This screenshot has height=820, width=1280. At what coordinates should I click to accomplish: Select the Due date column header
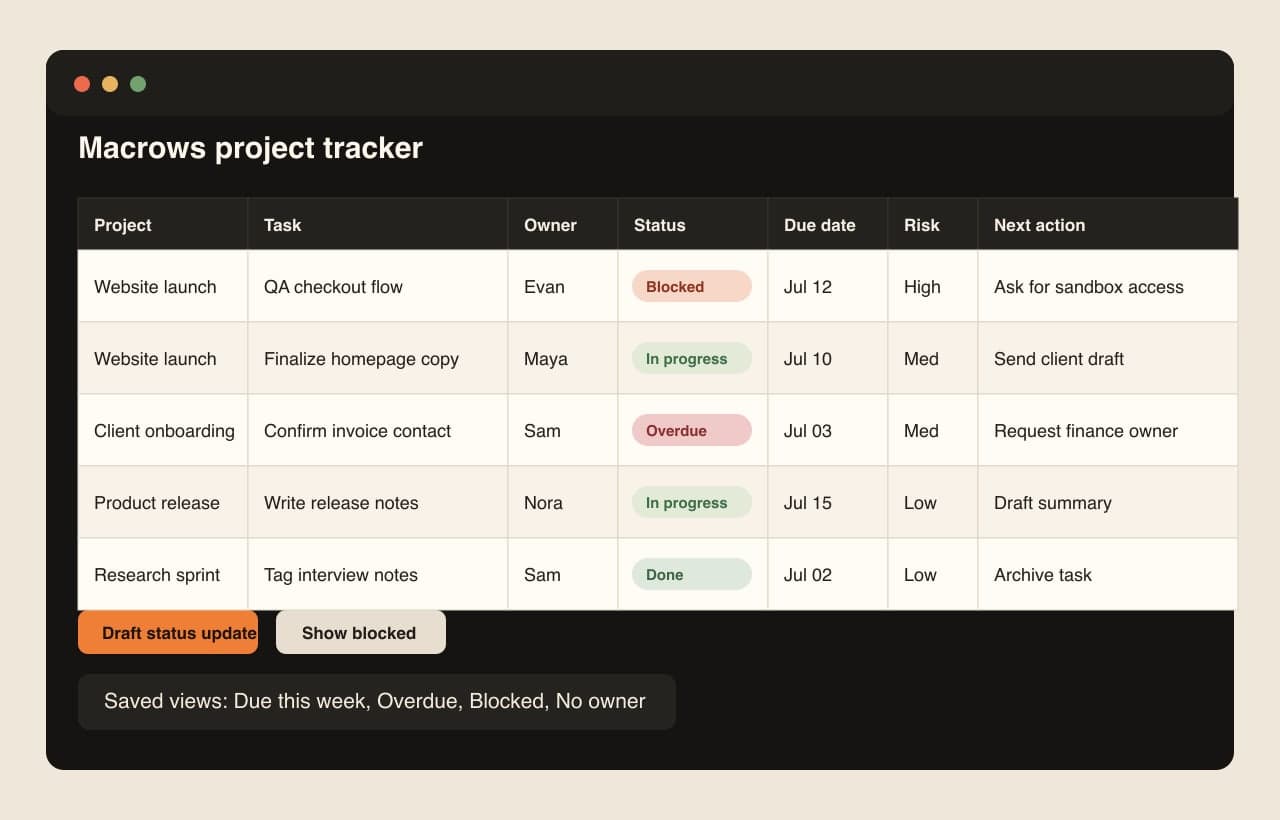coord(828,224)
